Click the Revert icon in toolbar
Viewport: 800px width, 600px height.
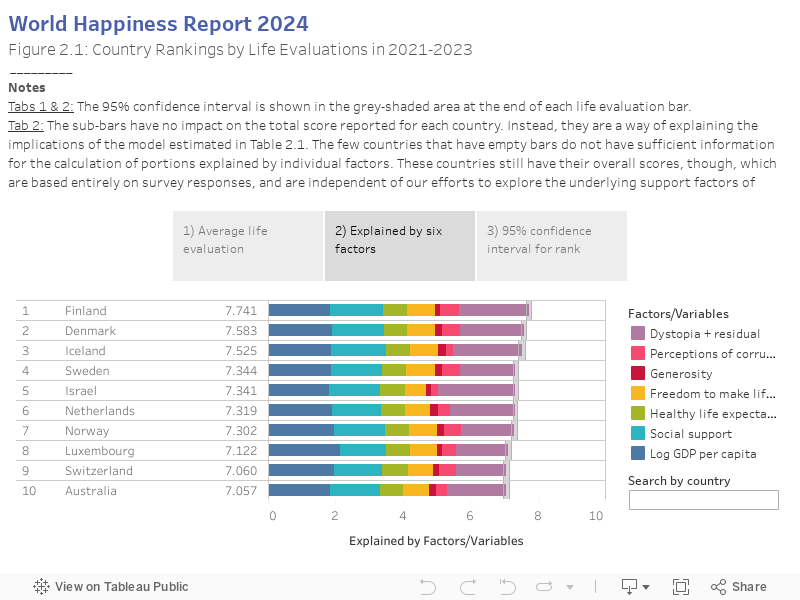pos(507,587)
